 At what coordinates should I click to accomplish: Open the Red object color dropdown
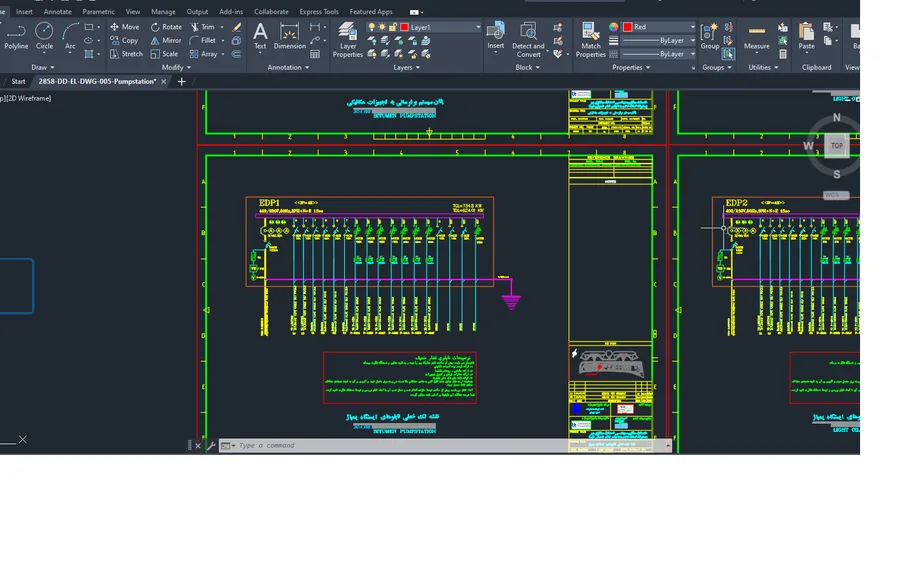(692, 27)
